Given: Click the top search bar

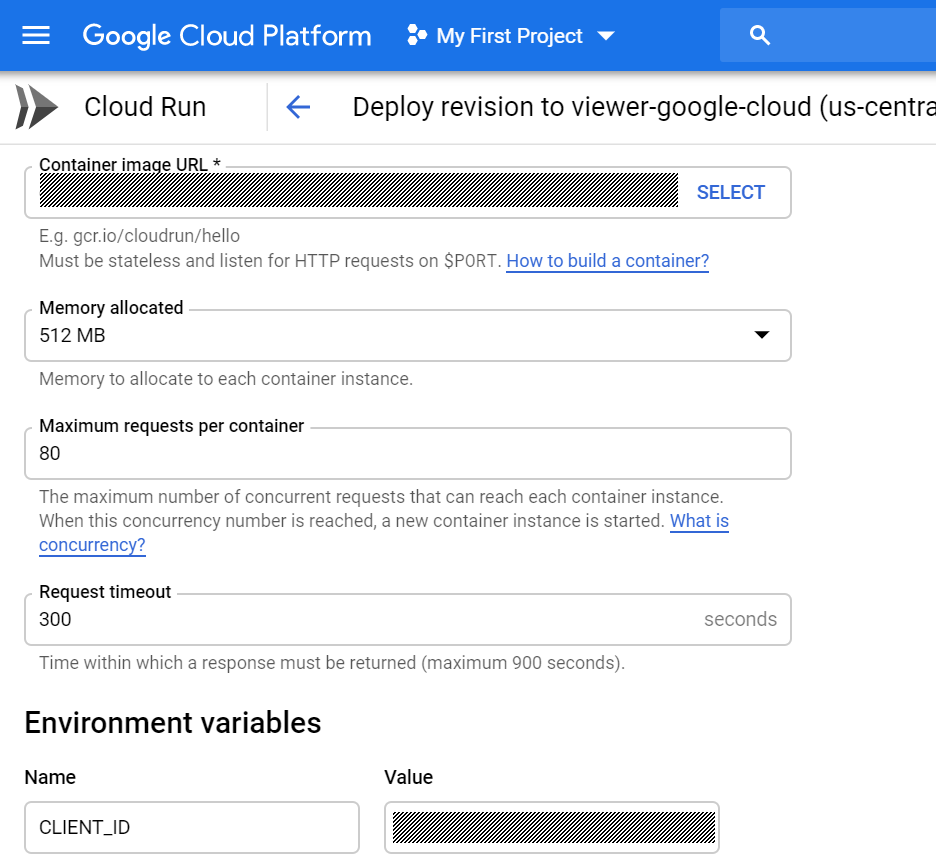Looking at the screenshot, I should (x=828, y=35).
